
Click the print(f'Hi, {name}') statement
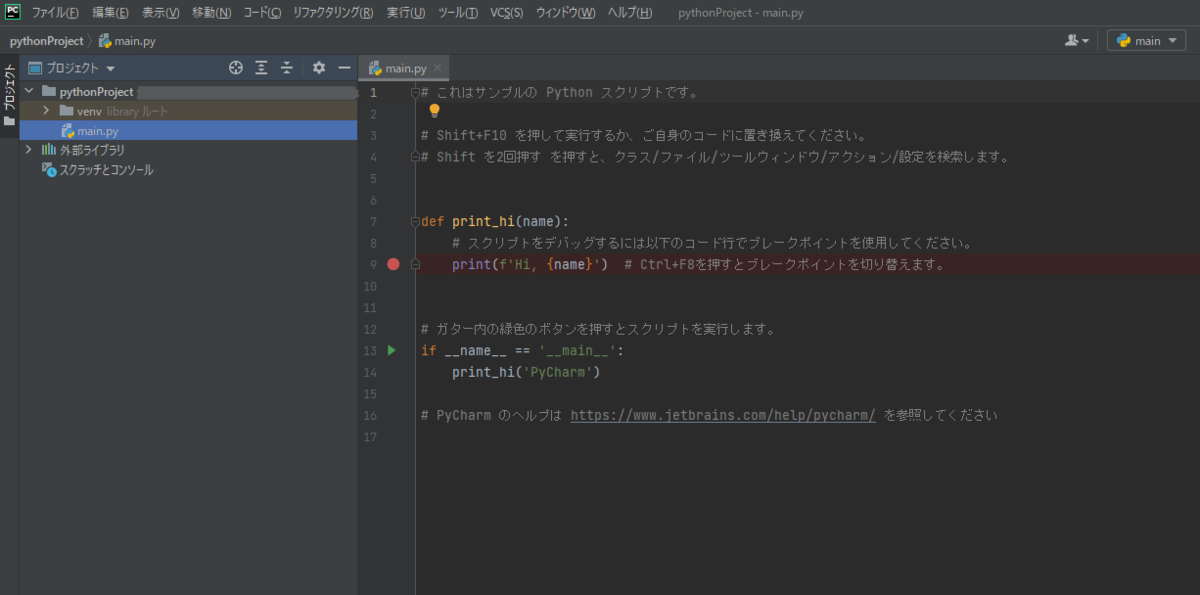coord(529,264)
